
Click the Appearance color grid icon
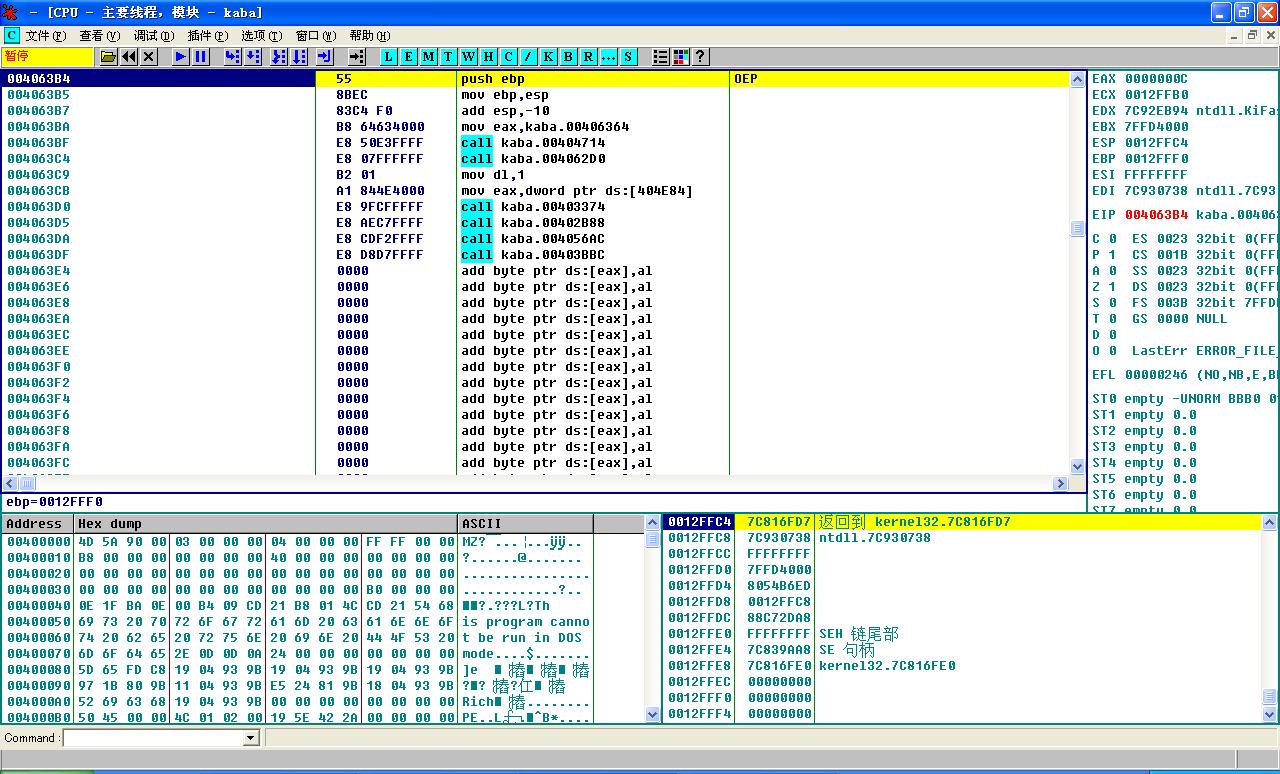point(681,57)
